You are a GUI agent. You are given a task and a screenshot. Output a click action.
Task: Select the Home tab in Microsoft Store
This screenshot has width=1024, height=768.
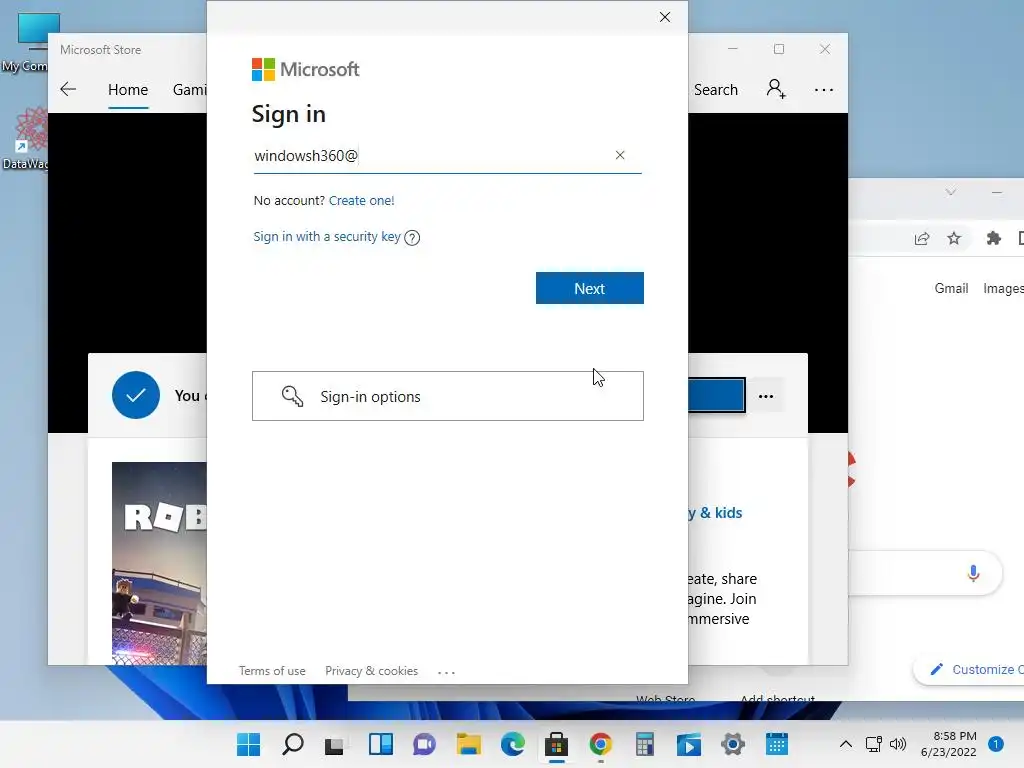pos(128,89)
